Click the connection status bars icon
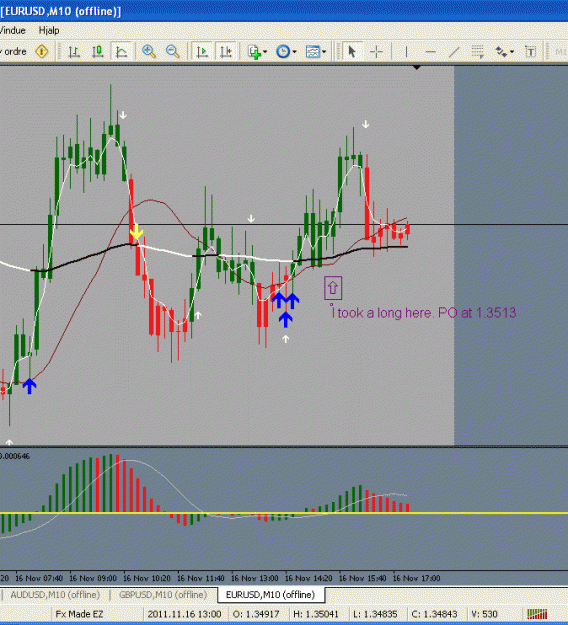This screenshot has width=568, height=625. (537, 614)
